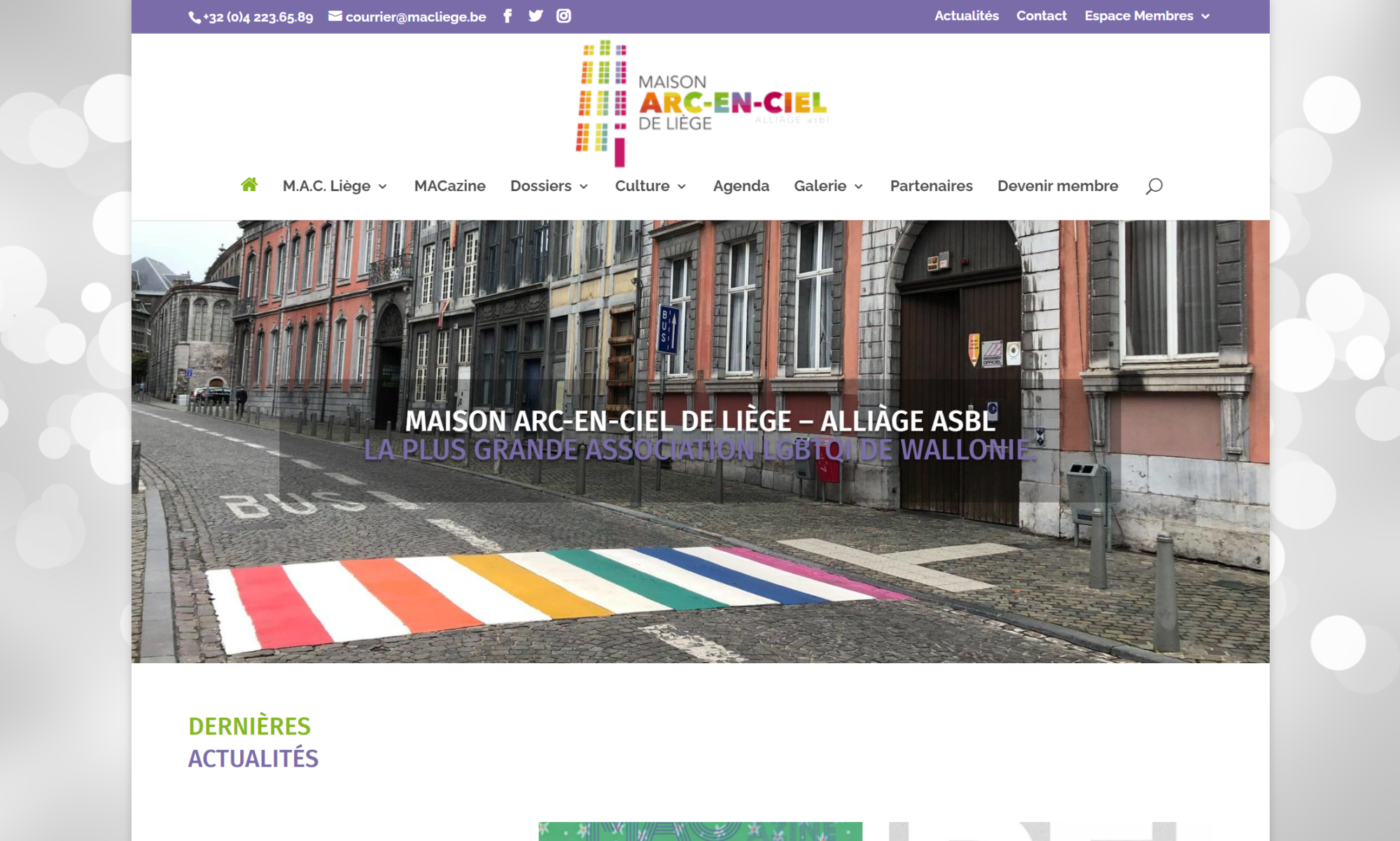Click the Maison Arc-en-Ciel logo
Screen dimensions: 1400x841
702,104
